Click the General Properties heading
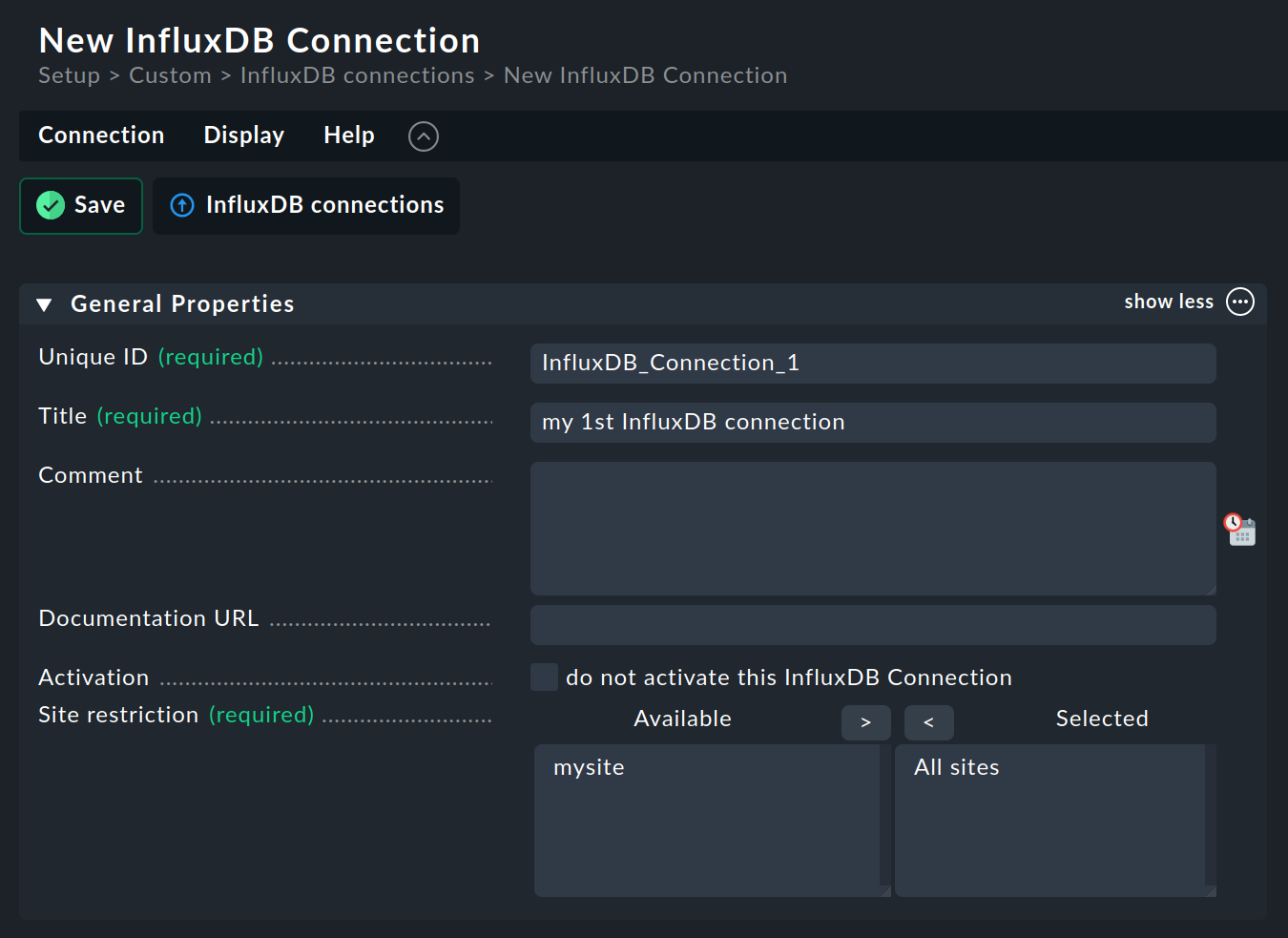This screenshot has width=1288, height=938. (182, 304)
